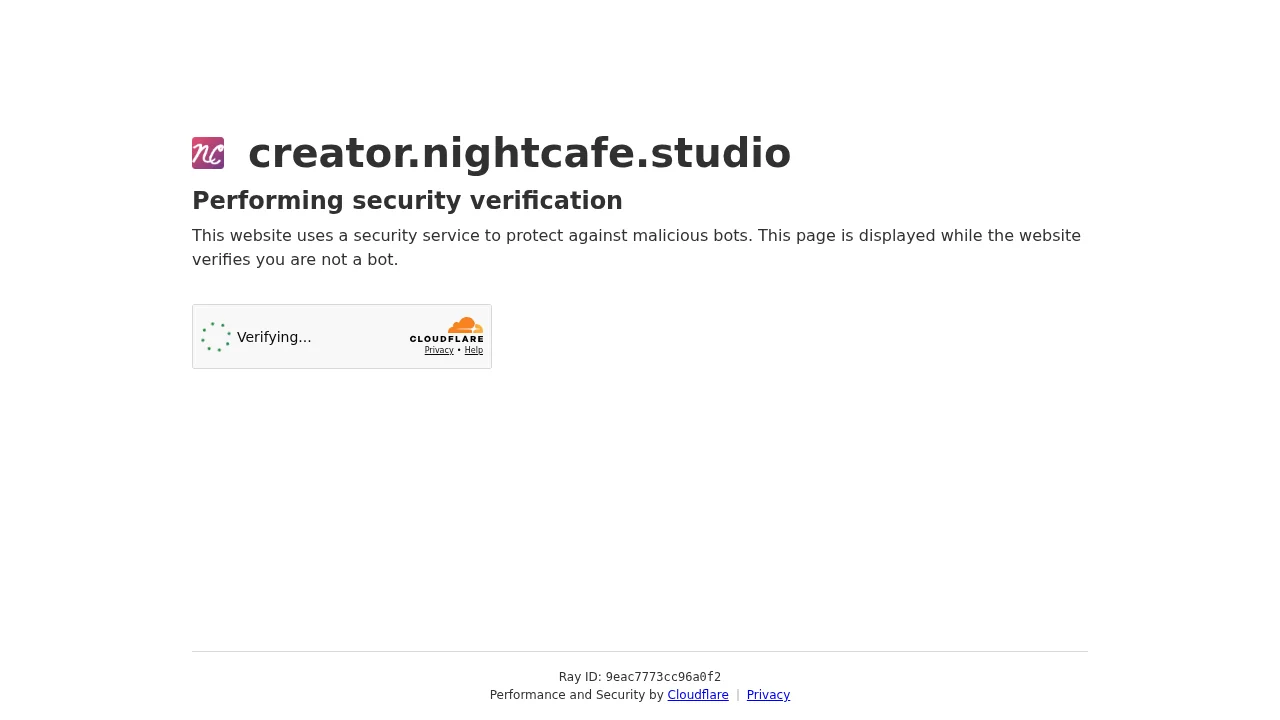
Task: Open the Help link in the widget
Action: coord(473,351)
